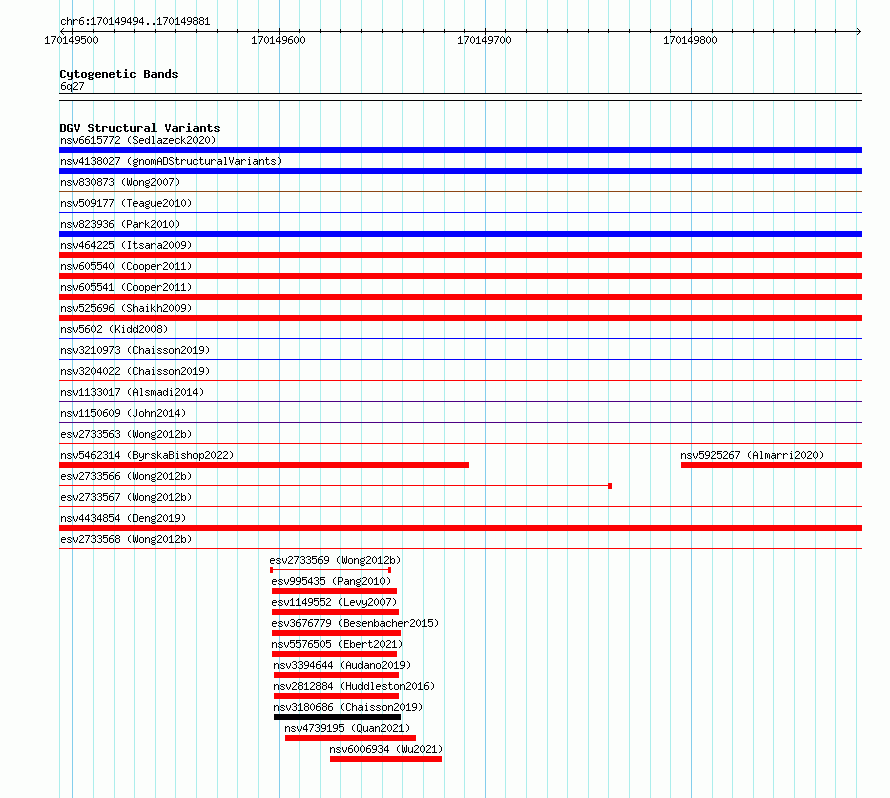
Task: Click the 6q27 band label
Action: pyautogui.click(x=72, y=86)
